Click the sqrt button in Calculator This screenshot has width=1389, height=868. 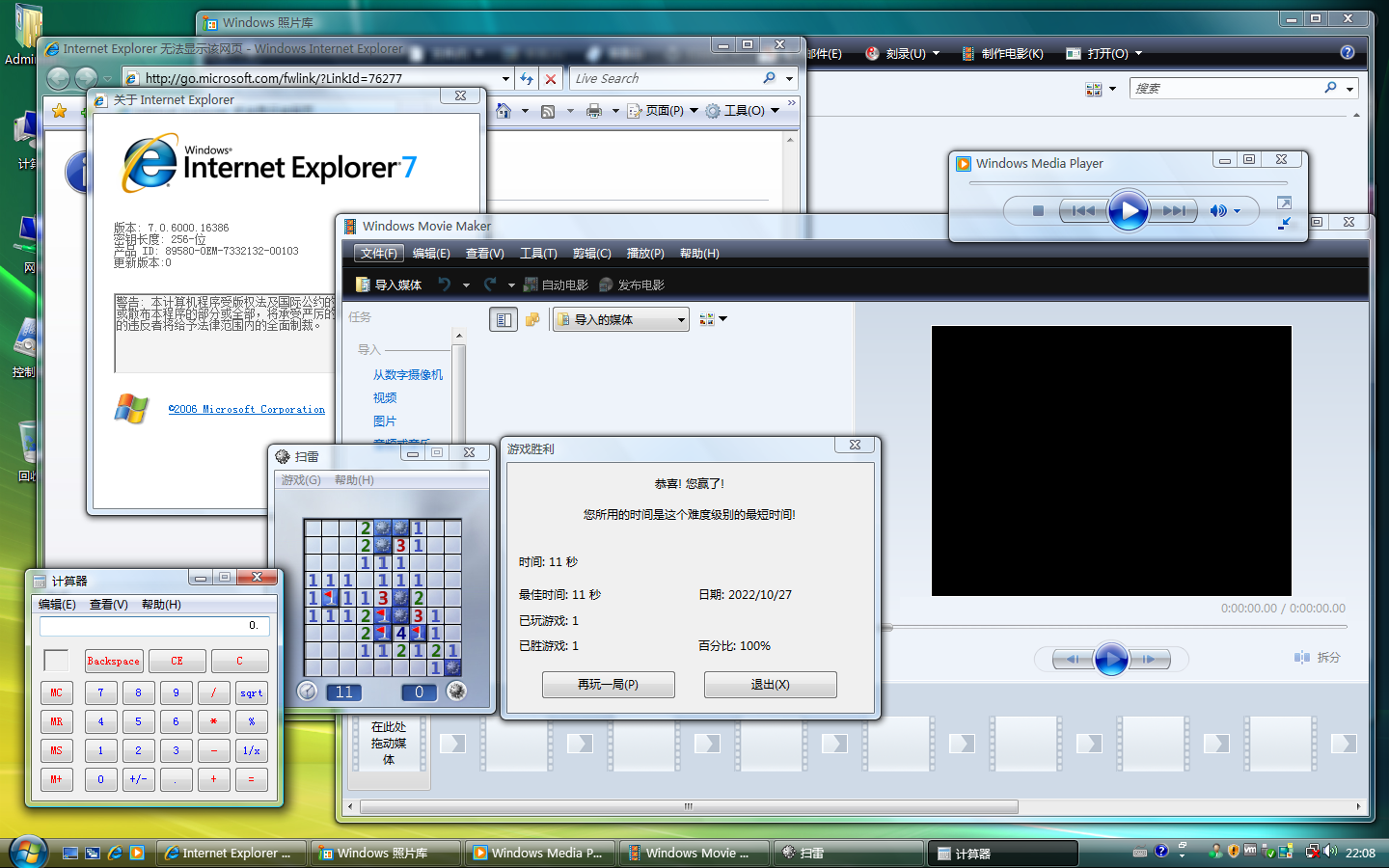(x=251, y=693)
